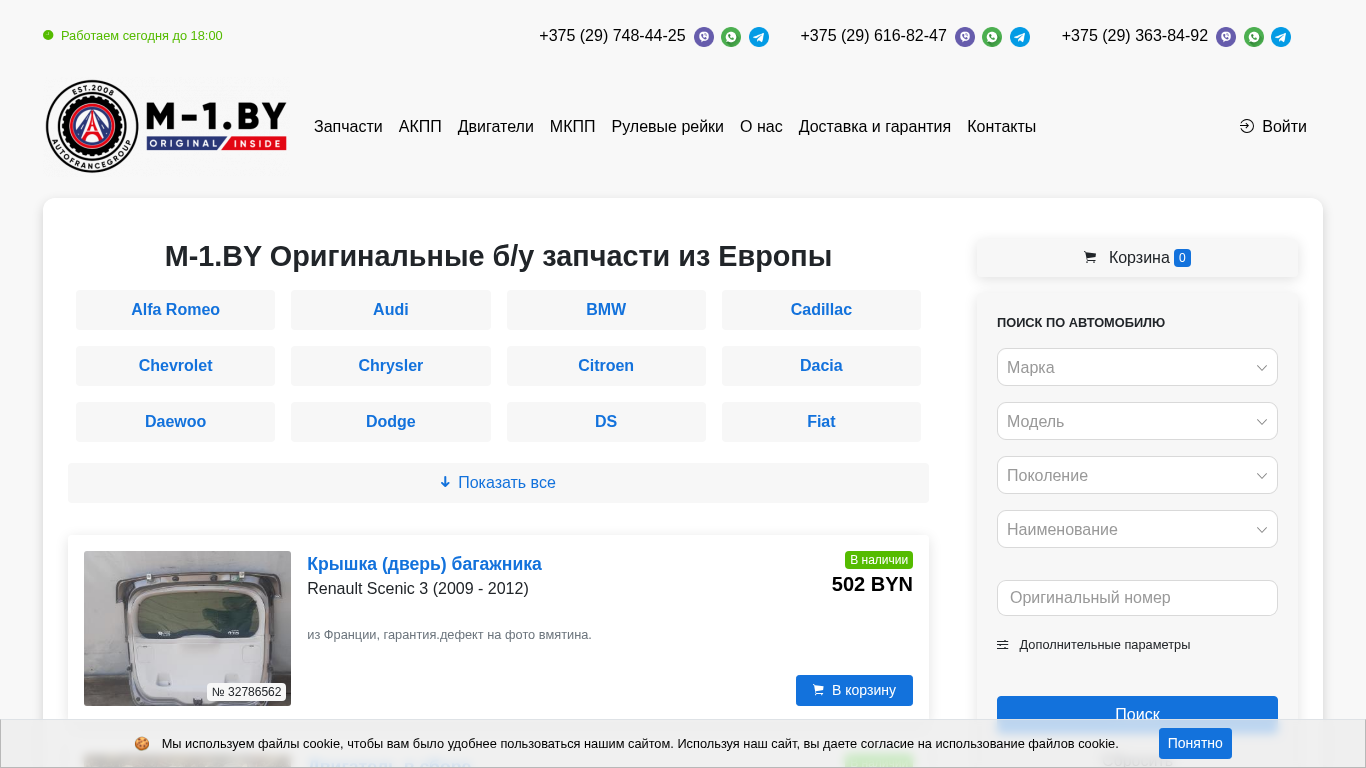Open the О нас menu item
Image resolution: width=1366 pixels, height=768 pixels.
tap(761, 126)
